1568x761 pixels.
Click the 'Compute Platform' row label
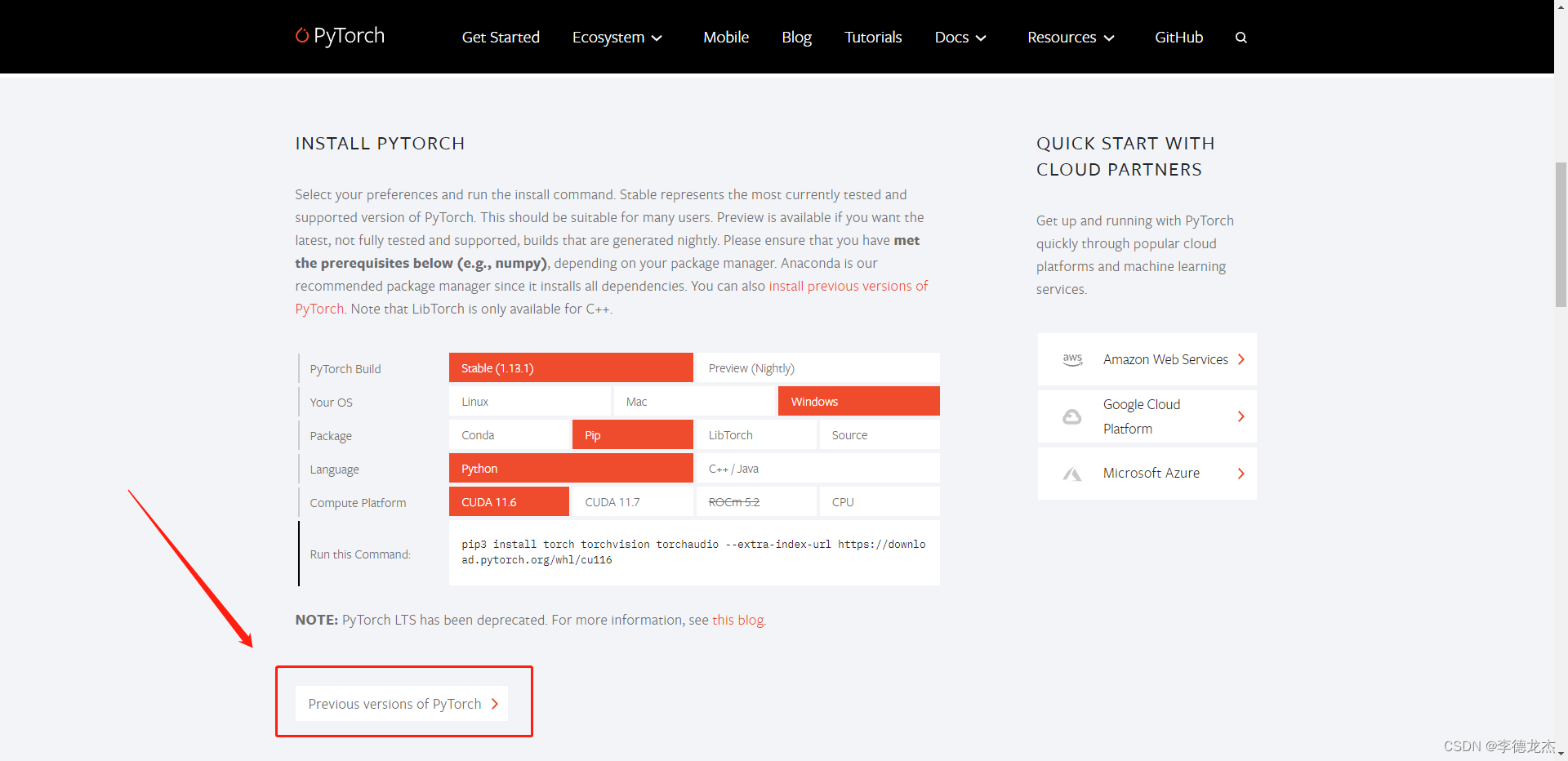tap(358, 503)
